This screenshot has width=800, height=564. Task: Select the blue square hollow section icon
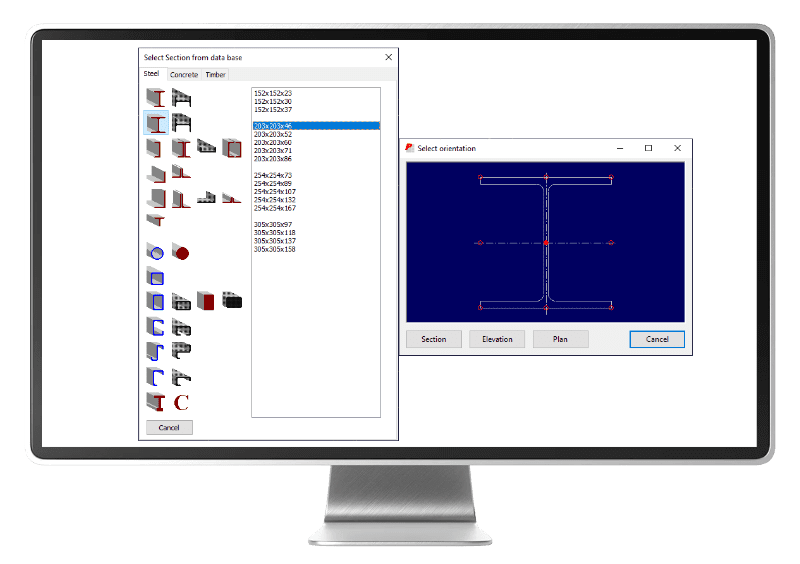(156, 275)
